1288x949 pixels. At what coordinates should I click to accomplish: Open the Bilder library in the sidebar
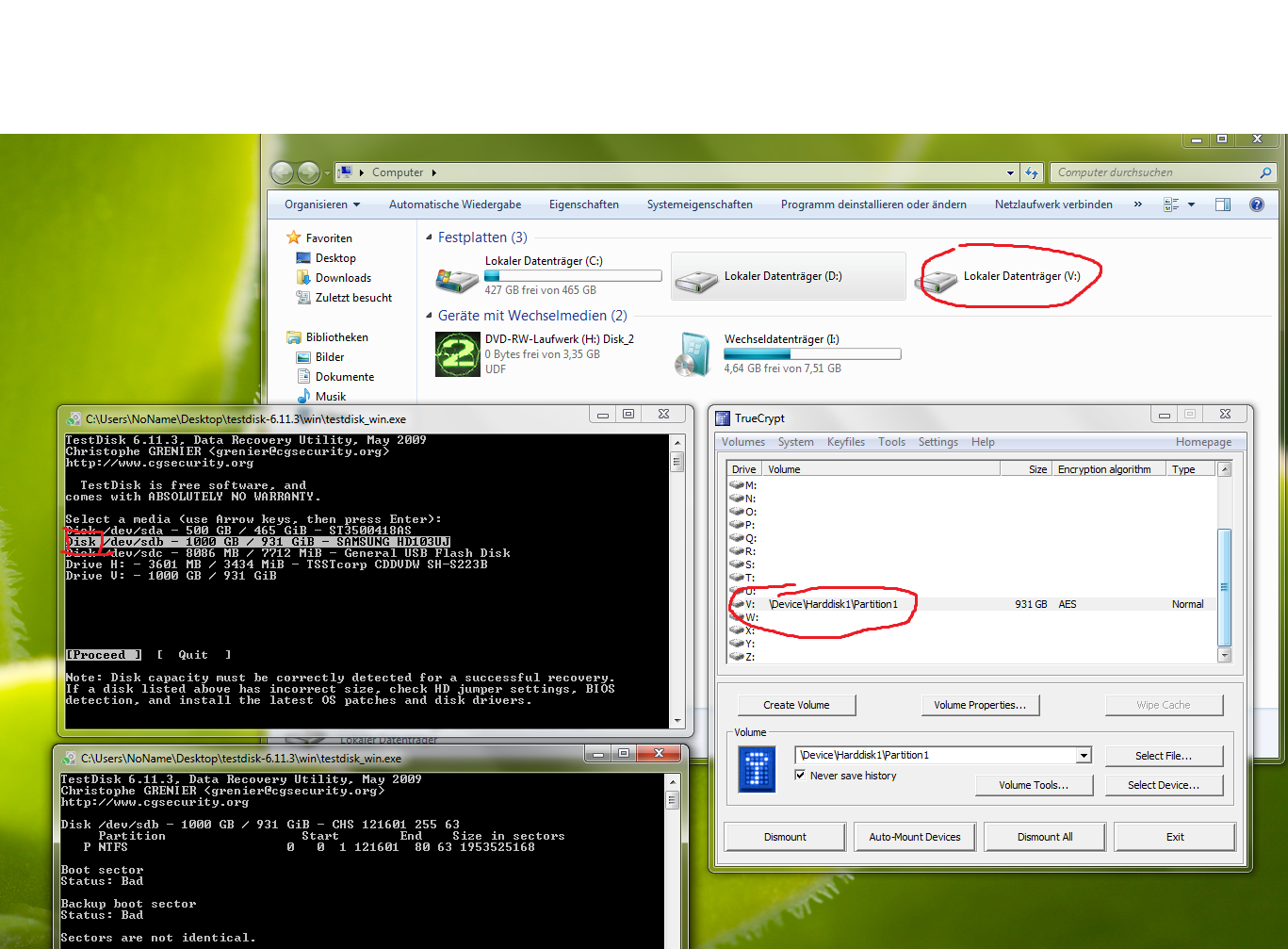pos(320,357)
